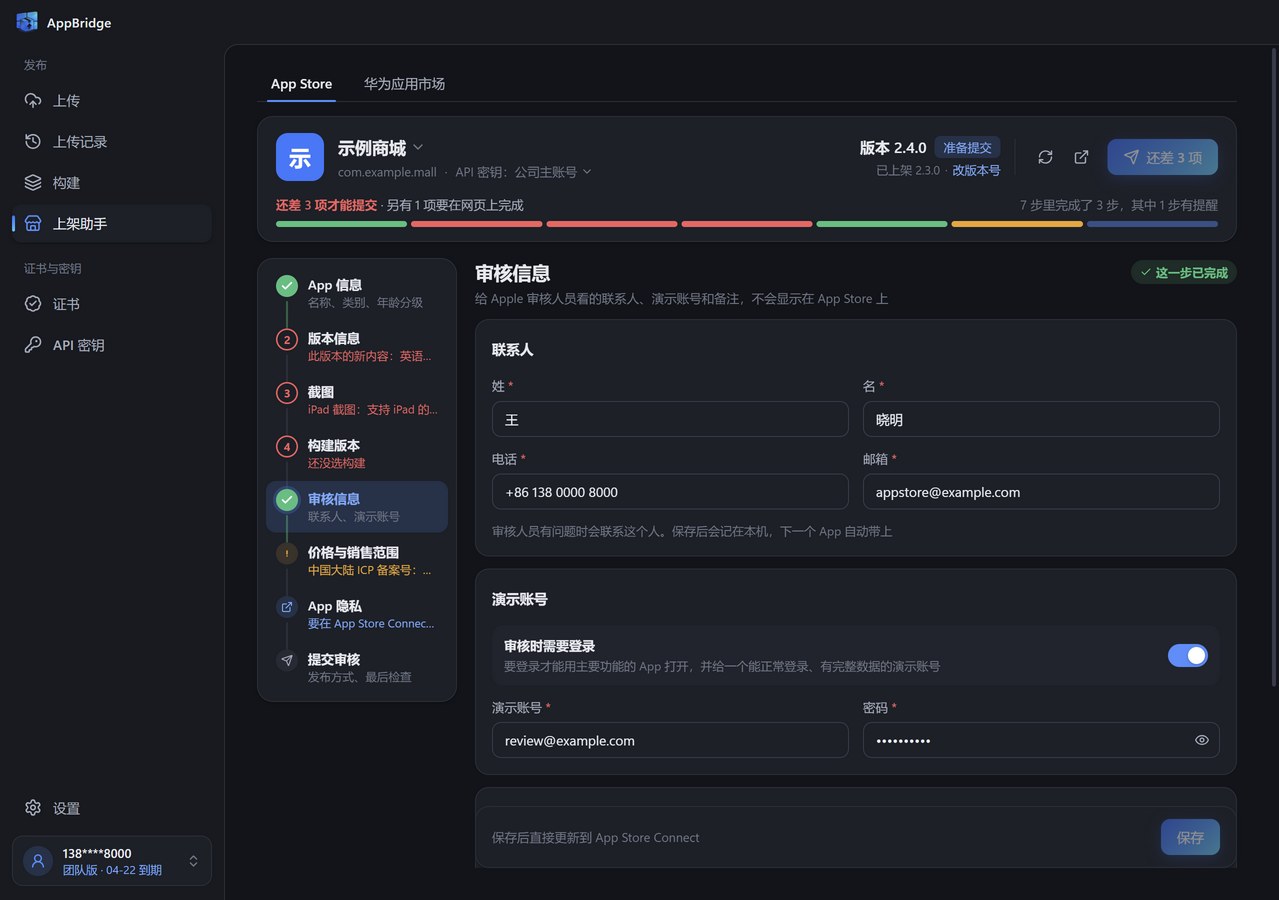Click the 姓 input field with 王
The height and width of the screenshot is (900, 1279).
pyautogui.click(x=670, y=419)
